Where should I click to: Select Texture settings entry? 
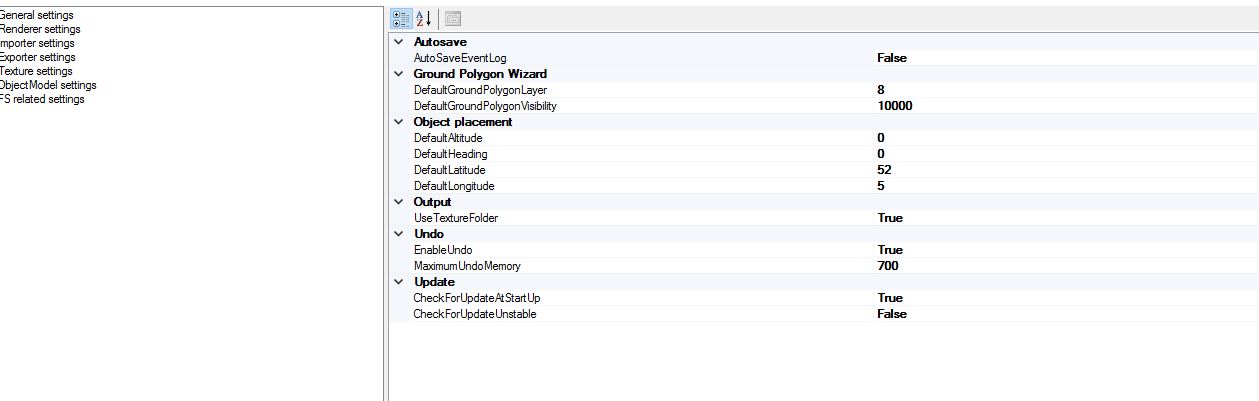click(x=36, y=71)
